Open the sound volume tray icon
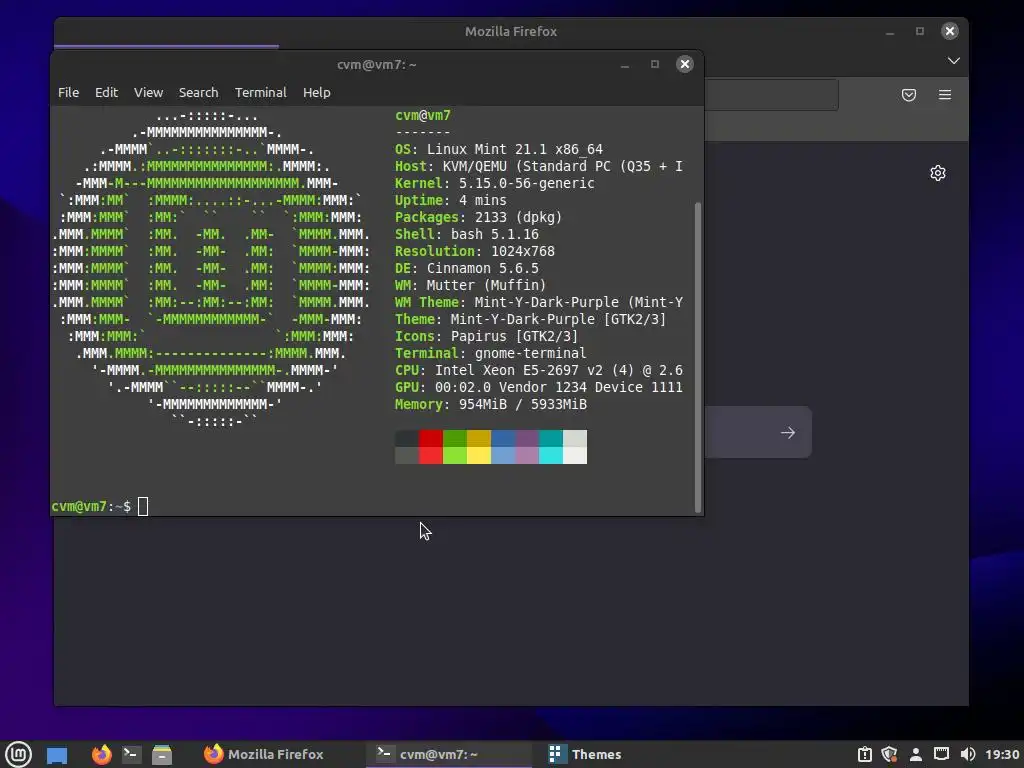This screenshot has width=1024, height=768. (x=968, y=754)
